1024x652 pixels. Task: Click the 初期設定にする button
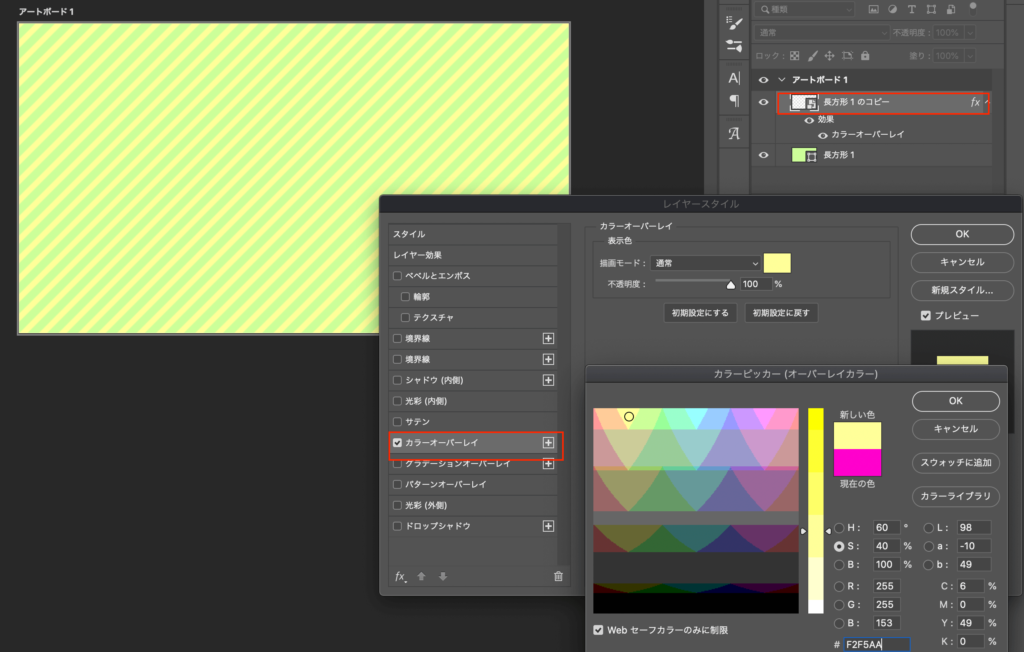[x=700, y=313]
